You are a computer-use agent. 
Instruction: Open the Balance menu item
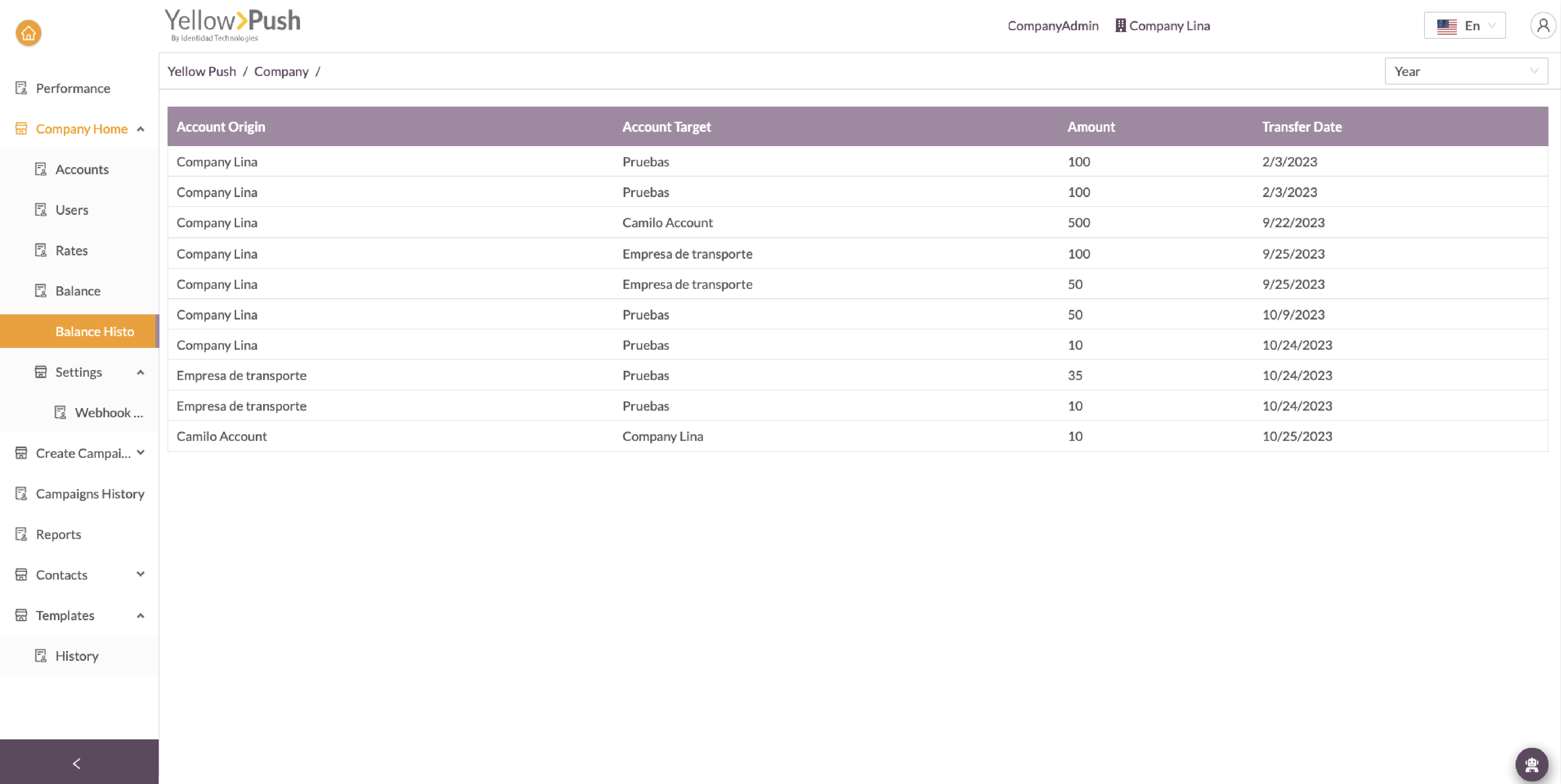coord(77,291)
